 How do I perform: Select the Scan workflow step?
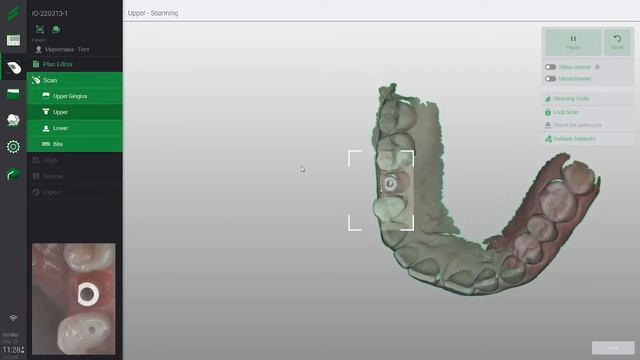click(x=75, y=80)
